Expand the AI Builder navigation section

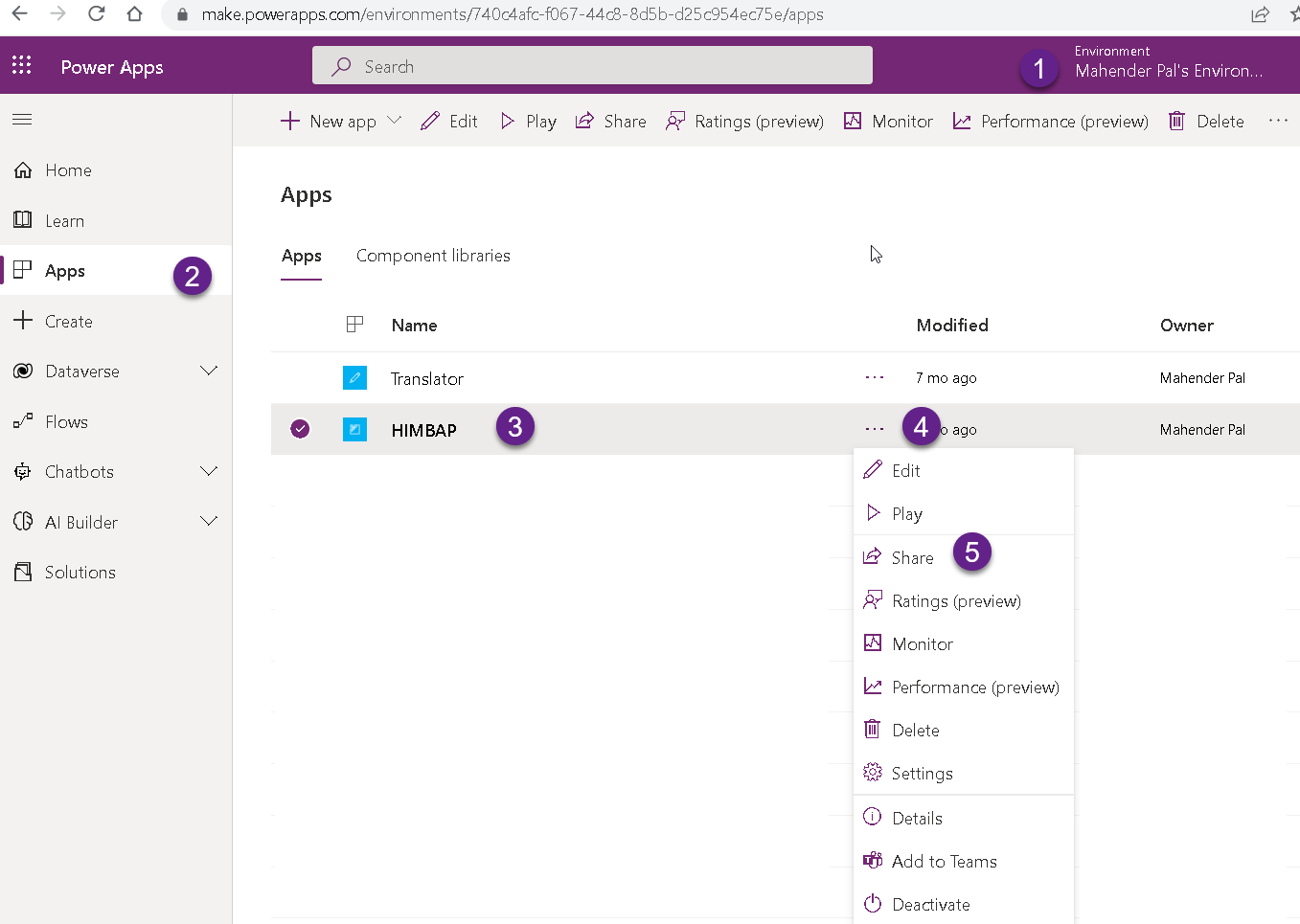[209, 521]
